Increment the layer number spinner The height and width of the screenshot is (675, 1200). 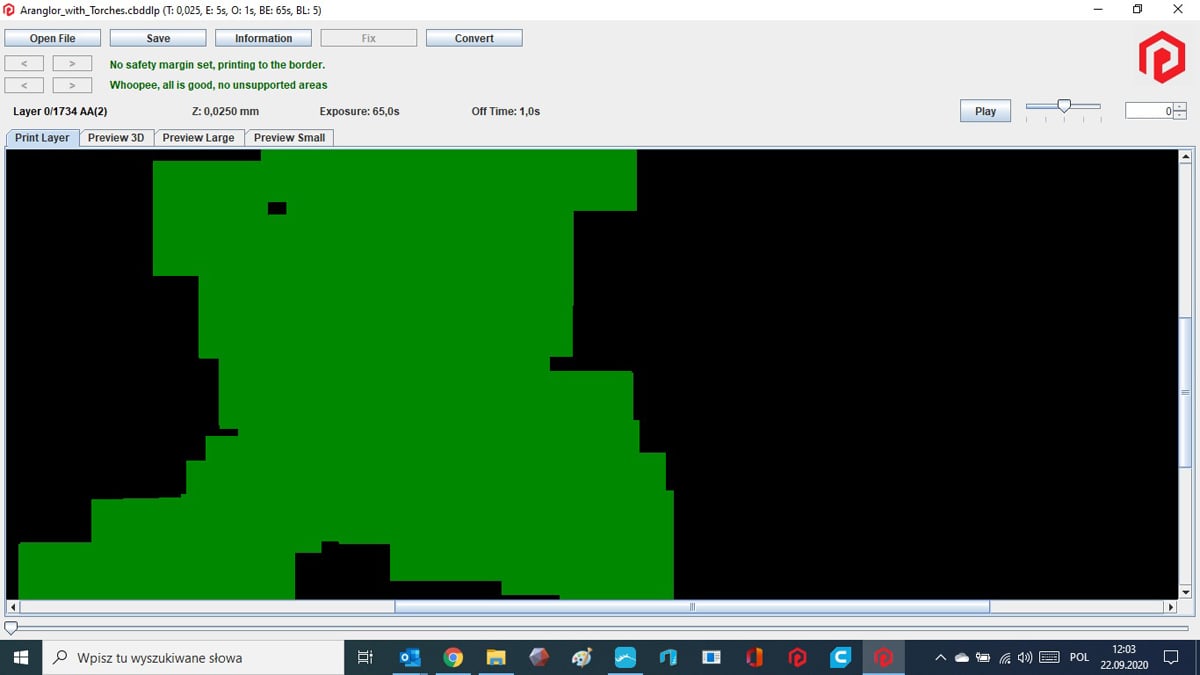coord(1180,107)
